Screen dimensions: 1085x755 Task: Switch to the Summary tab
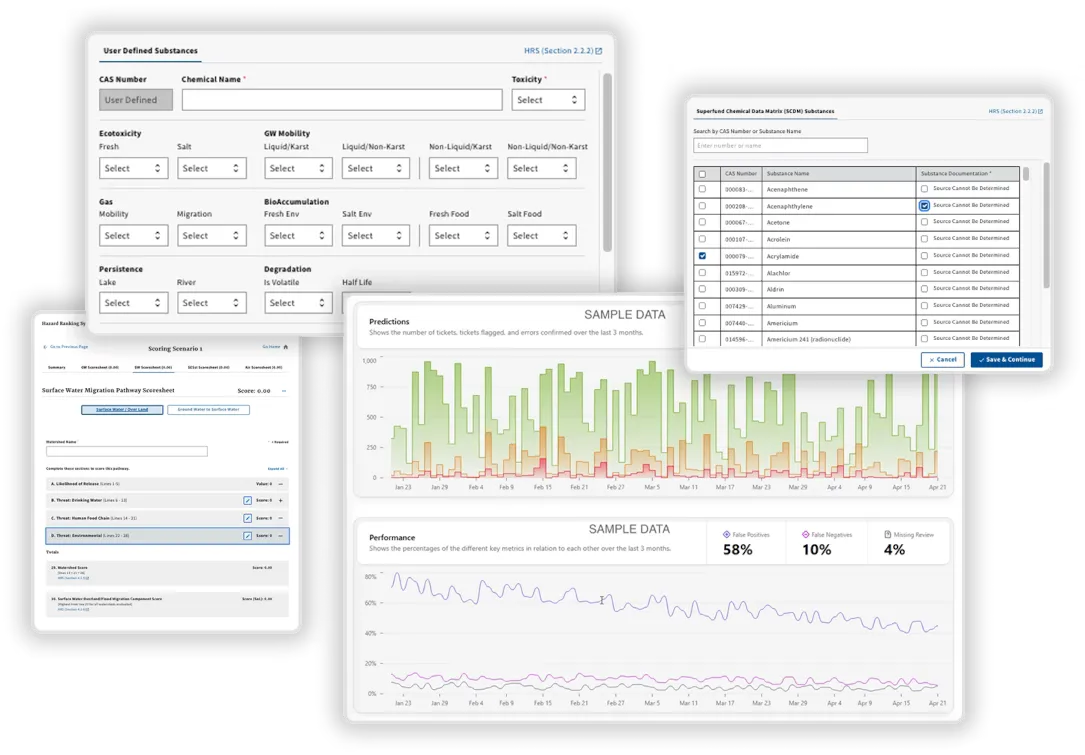(56, 367)
